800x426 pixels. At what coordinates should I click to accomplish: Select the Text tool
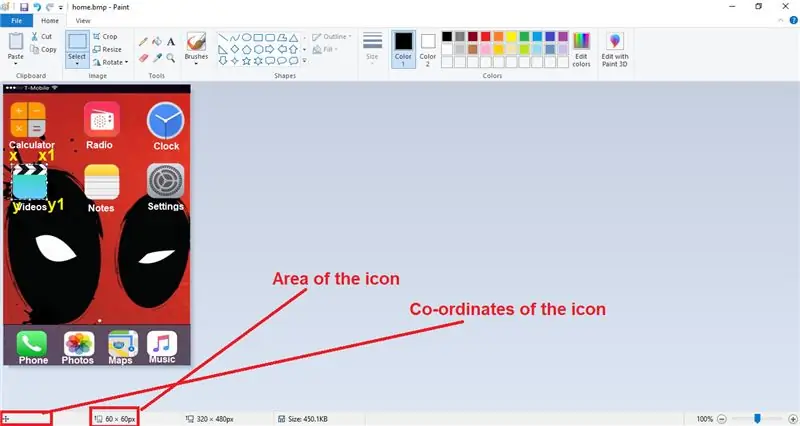click(x=171, y=42)
